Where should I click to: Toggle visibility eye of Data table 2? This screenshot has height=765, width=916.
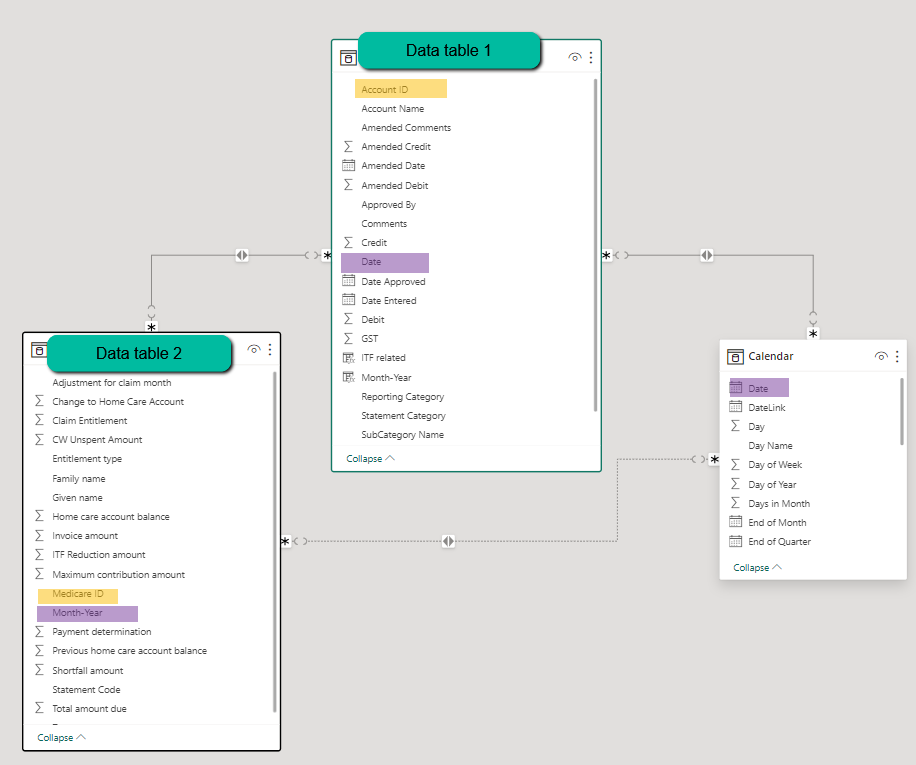coord(254,349)
